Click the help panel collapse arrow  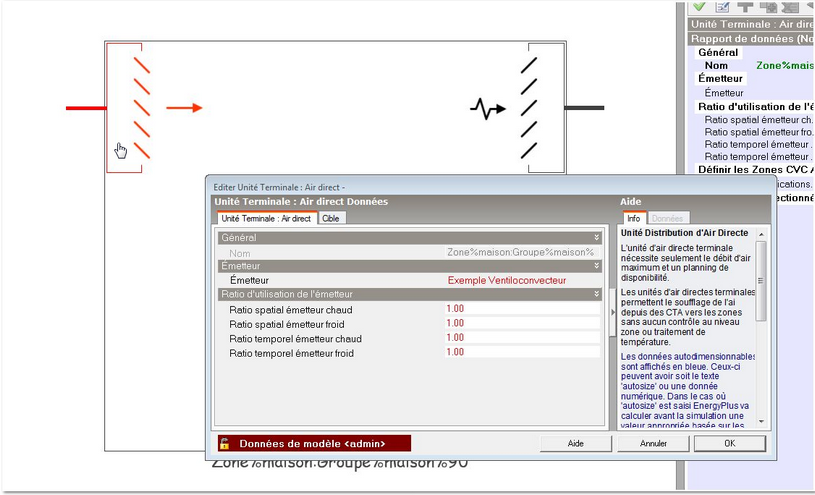612,313
